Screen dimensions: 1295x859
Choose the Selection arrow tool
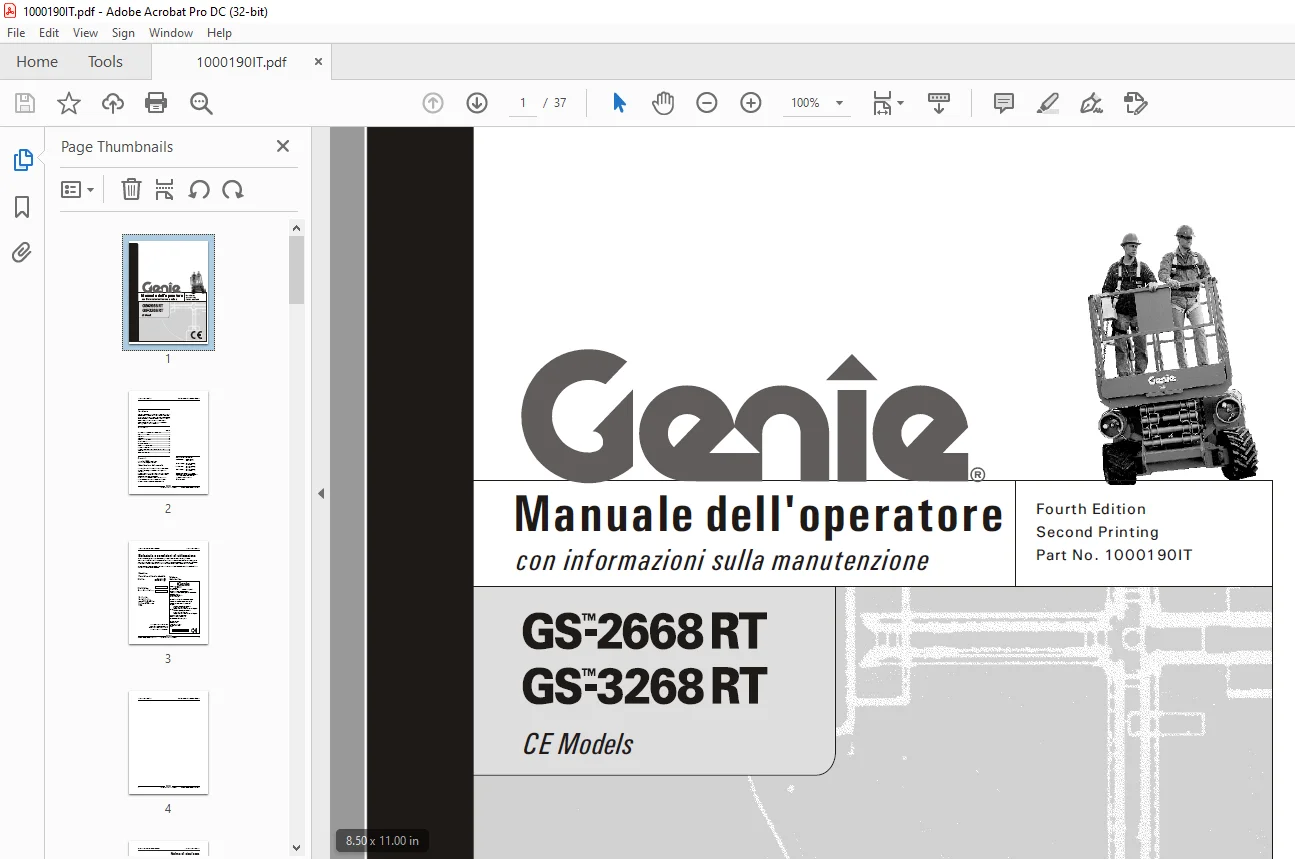coord(619,103)
